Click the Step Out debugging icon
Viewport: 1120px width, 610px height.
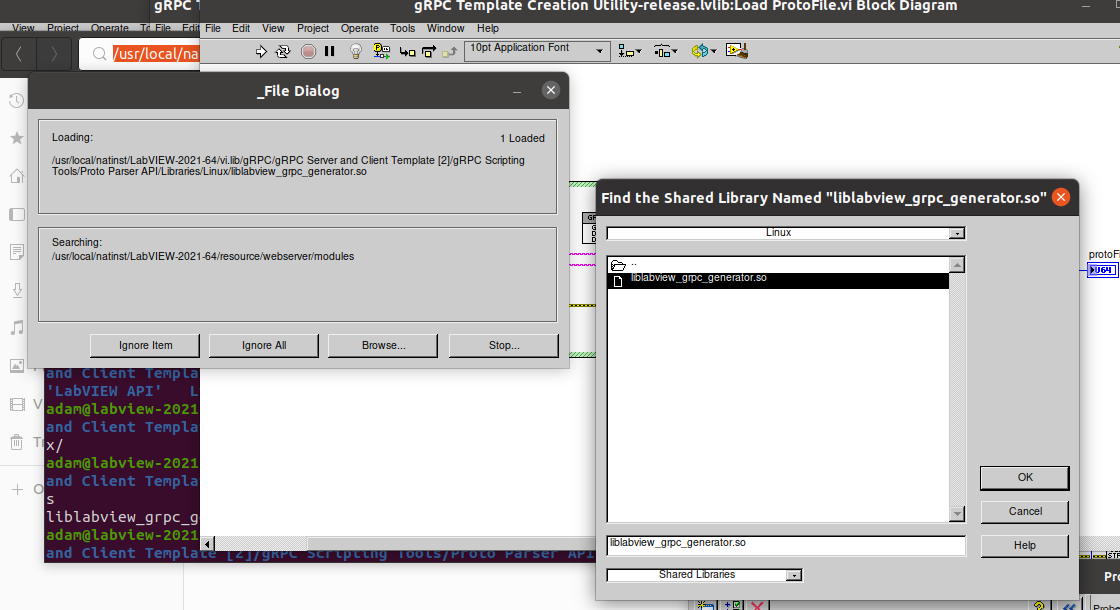click(448, 51)
